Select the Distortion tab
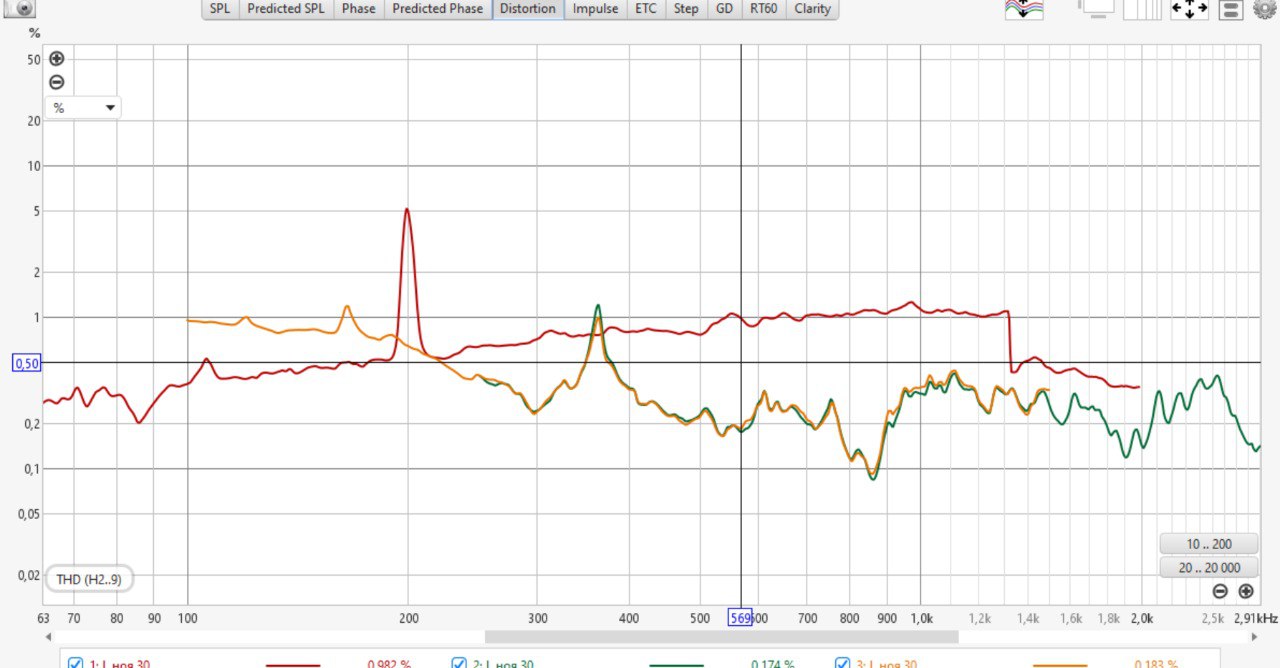The width and height of the screenshot is (1280, 668). 528,9
